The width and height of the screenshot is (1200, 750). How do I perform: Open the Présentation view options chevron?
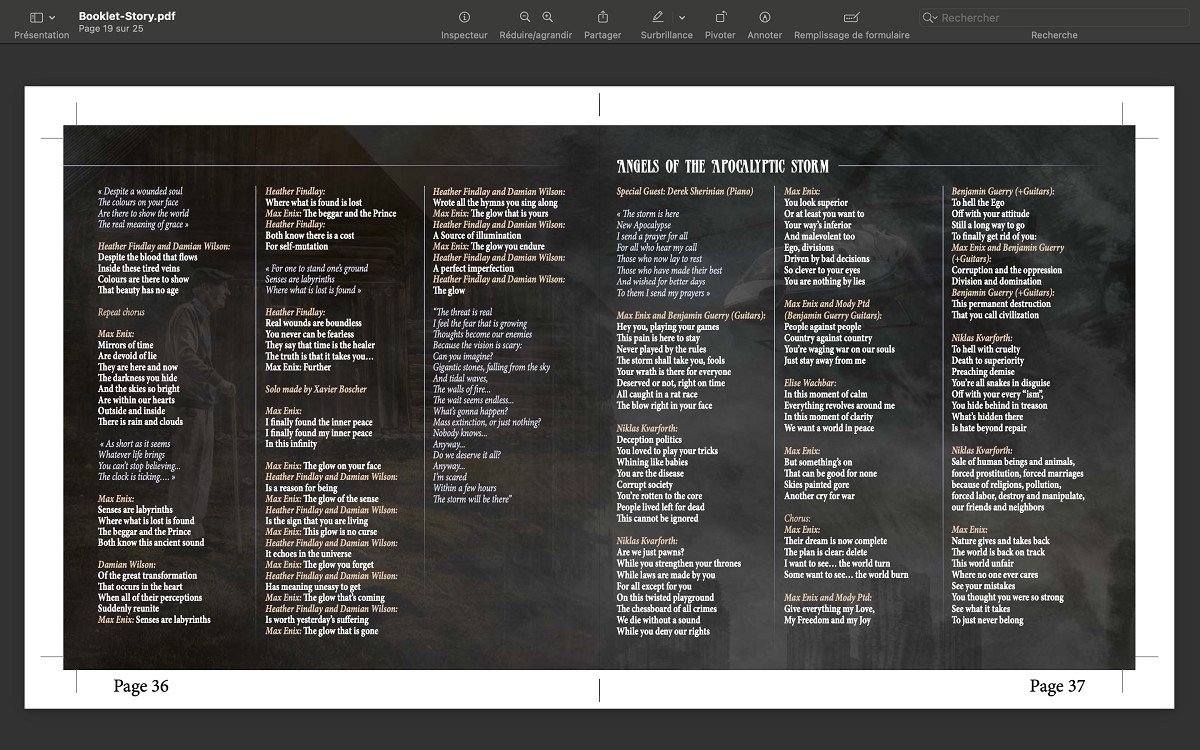pos(52,17)
